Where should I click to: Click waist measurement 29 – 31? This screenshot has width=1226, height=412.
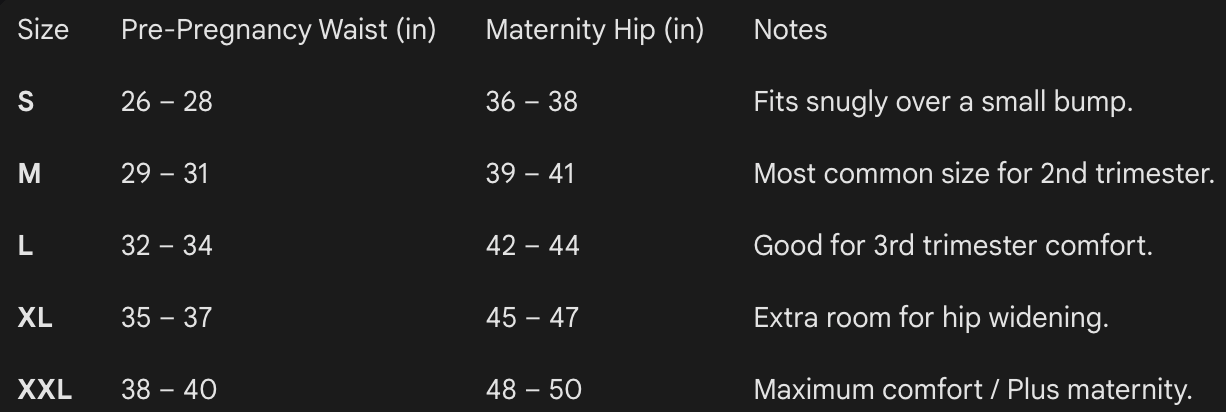pyautogui.click(x=164, y=173)
